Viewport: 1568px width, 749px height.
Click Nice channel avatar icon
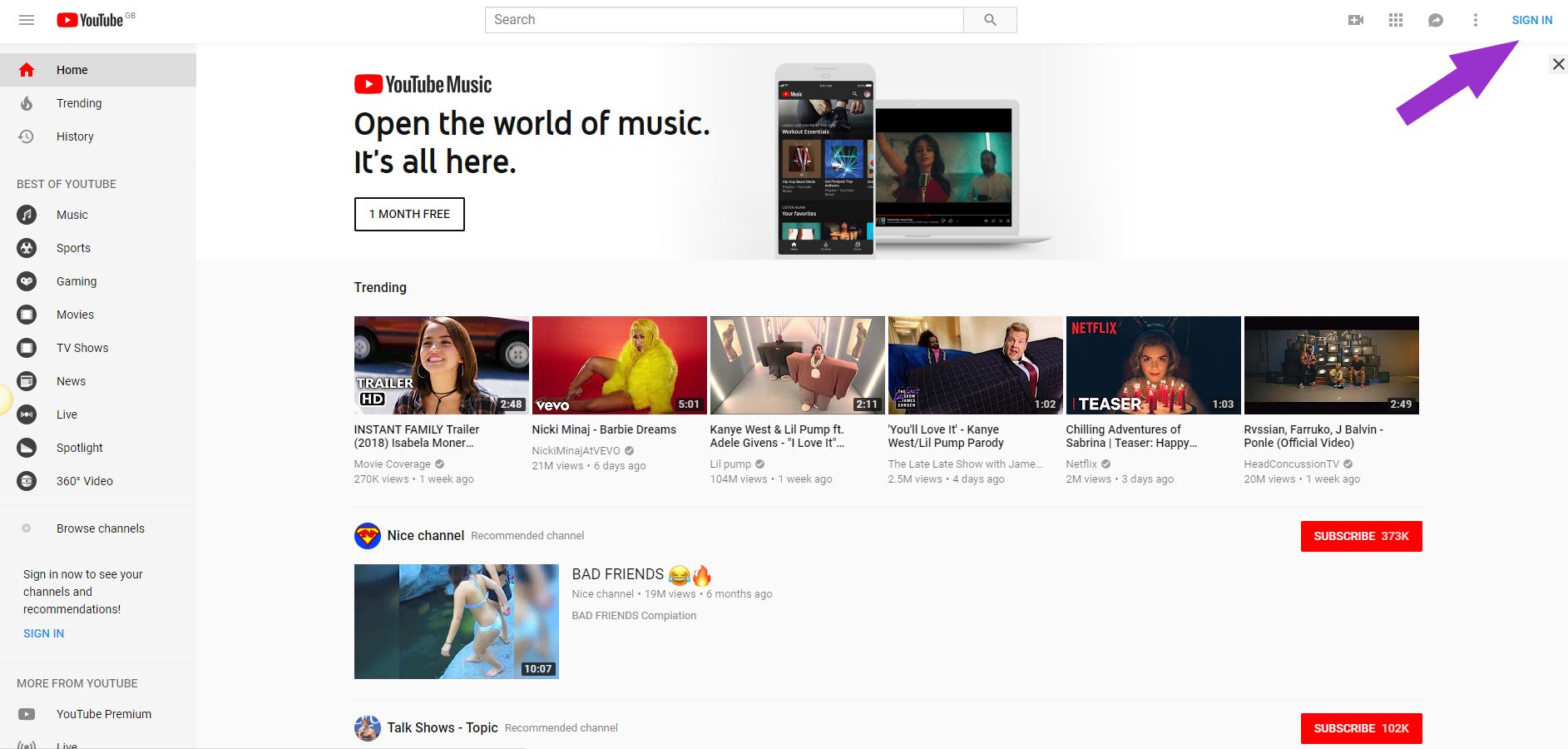coord(368,536)
